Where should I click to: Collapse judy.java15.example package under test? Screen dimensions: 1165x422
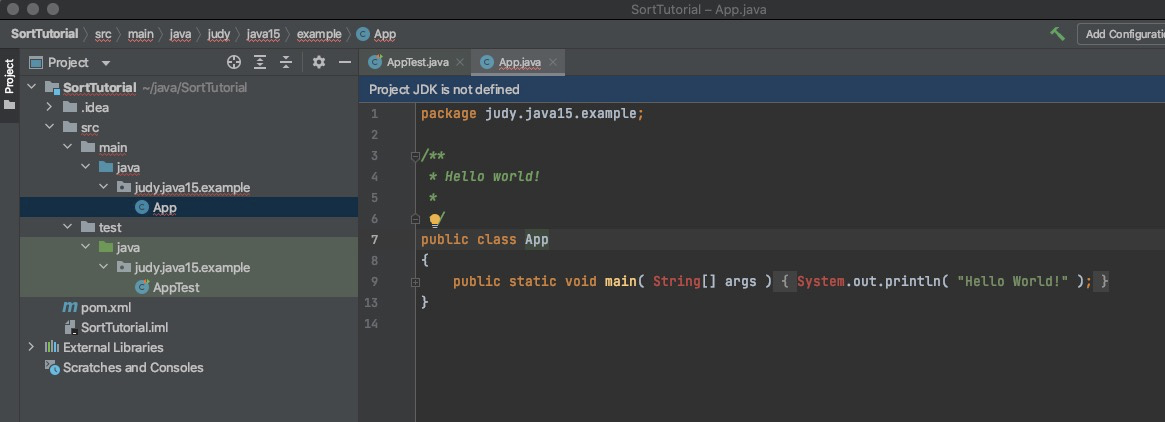coord(103,267)
